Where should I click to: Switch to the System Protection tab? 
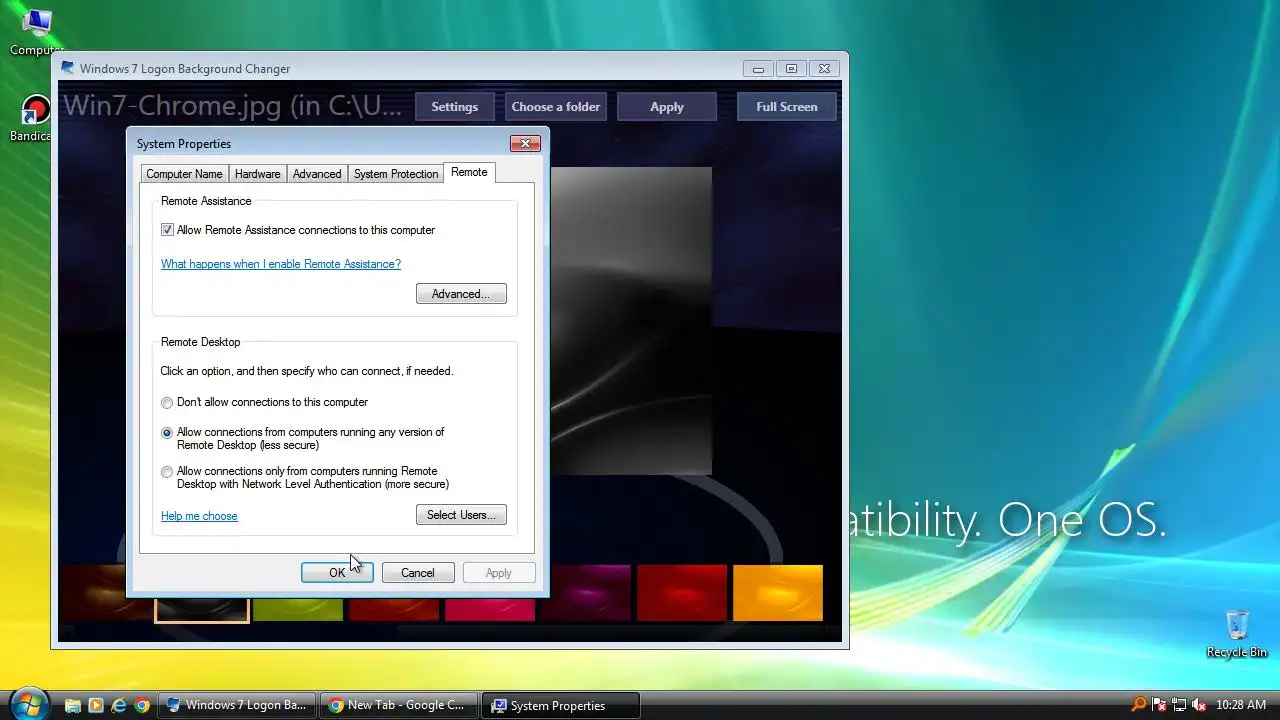(396, 174)
